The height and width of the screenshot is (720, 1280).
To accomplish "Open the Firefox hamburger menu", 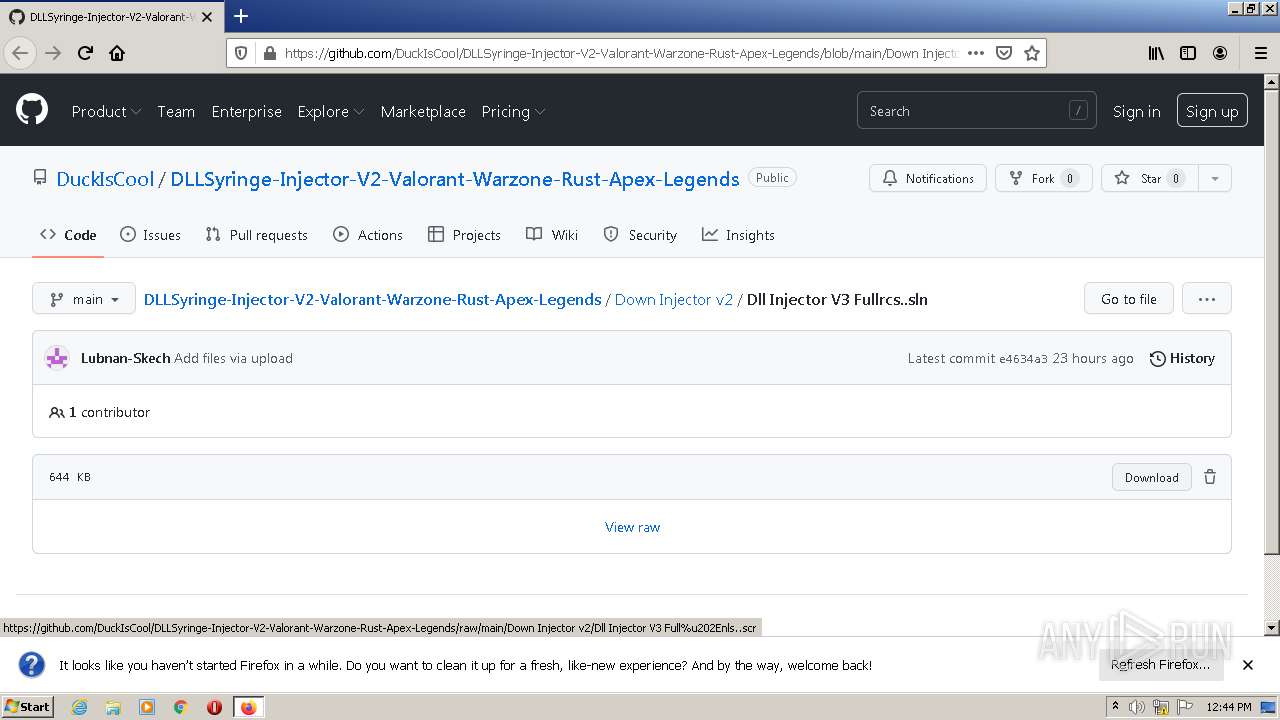I will (1261, 53).
